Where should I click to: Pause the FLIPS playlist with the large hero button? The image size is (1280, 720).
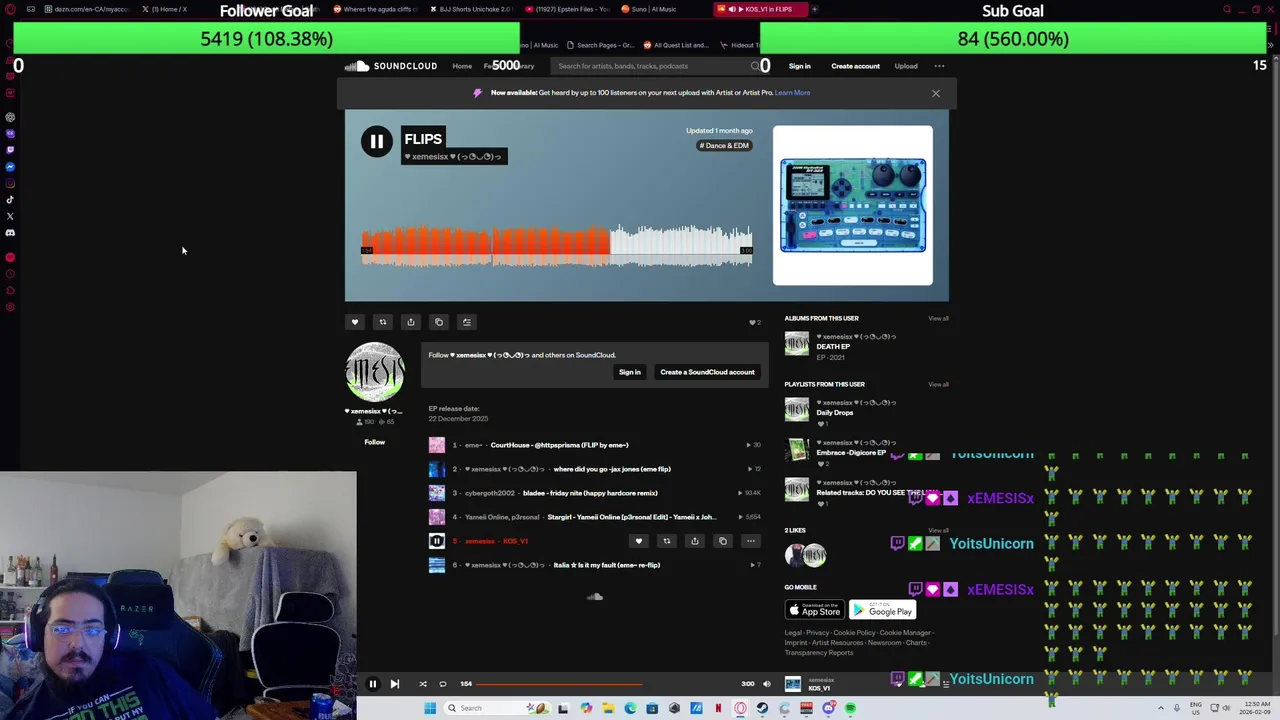(x=377, y=142)
